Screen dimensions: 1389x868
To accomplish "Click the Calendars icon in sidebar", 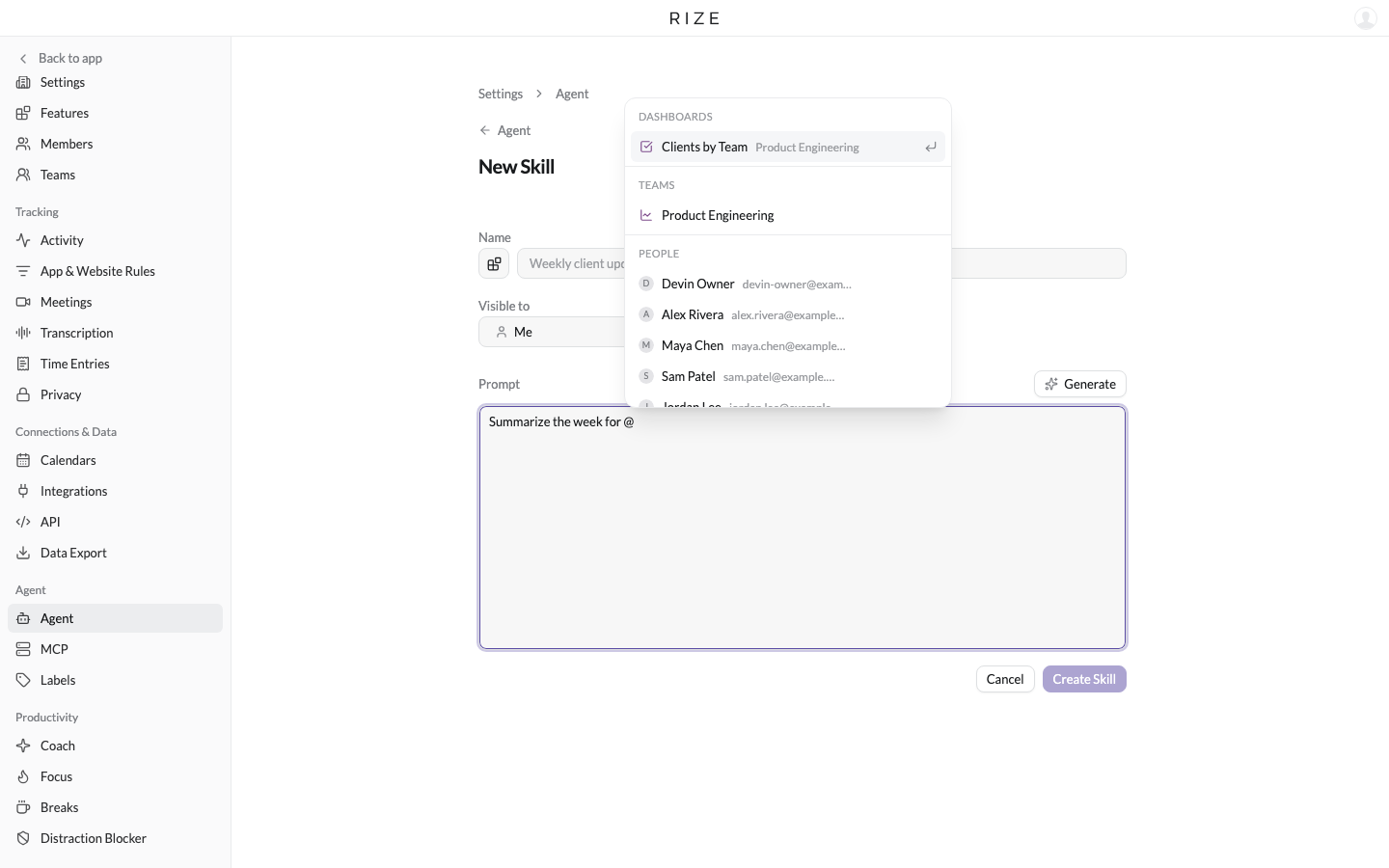I will 23,460.
